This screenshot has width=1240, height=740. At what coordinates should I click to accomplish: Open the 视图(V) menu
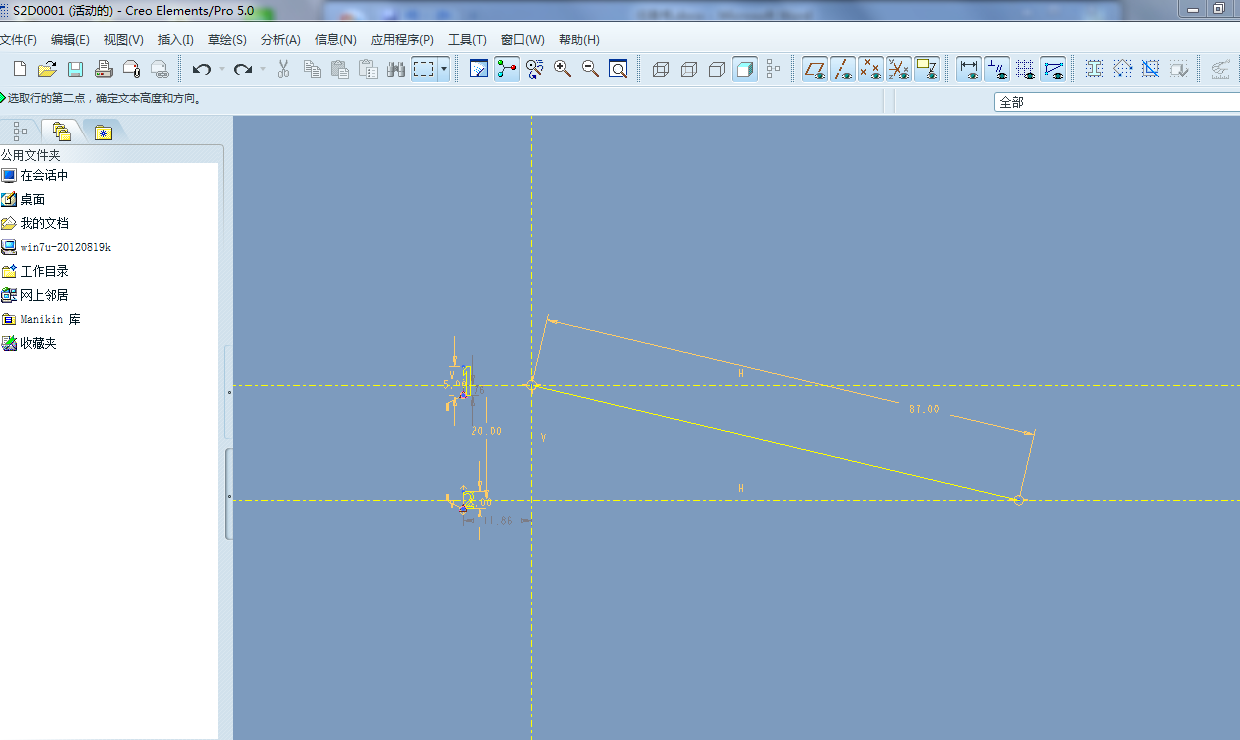tap(123, 40)
